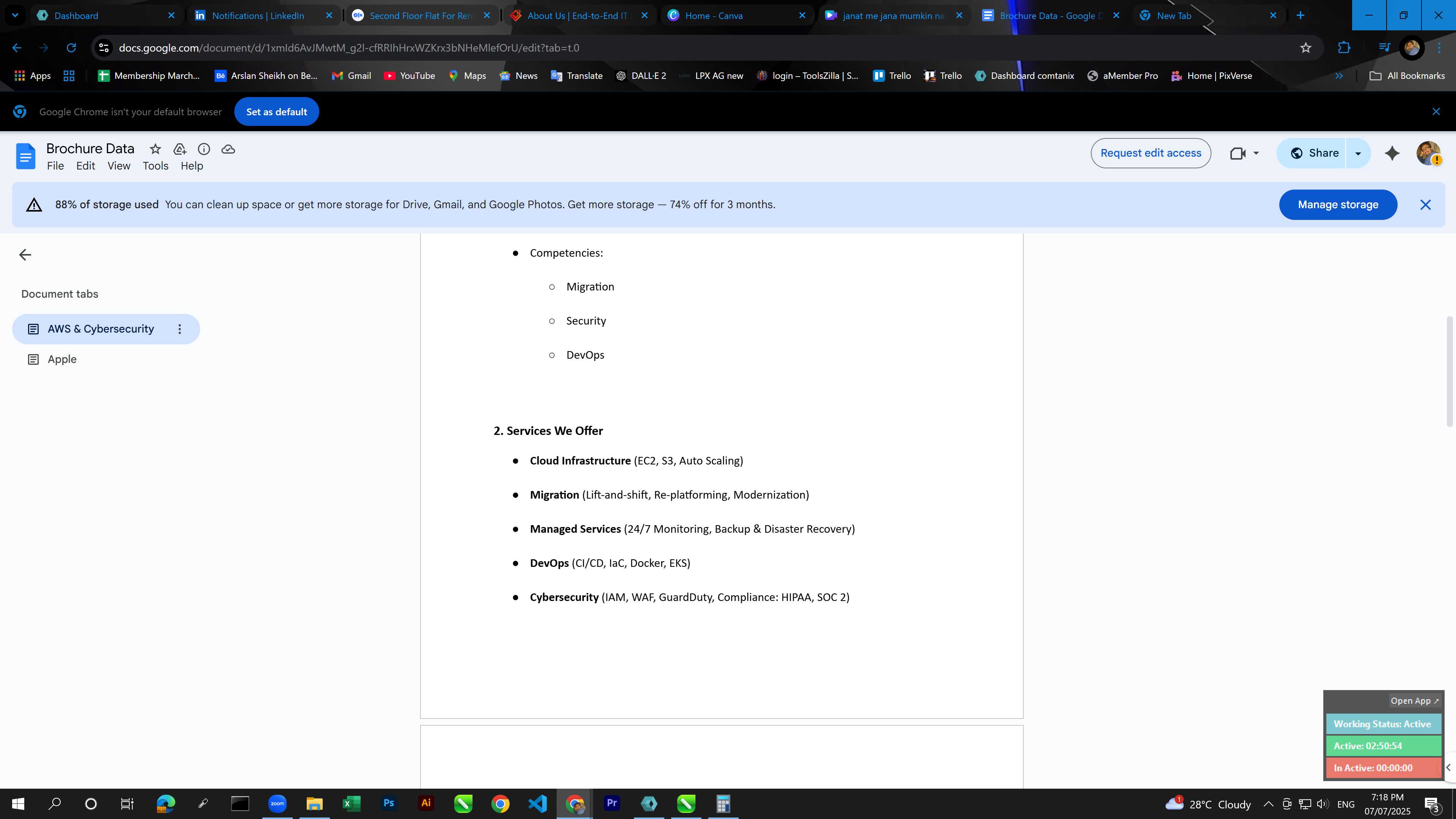Open the File menu
The width and height of the screenshot is (1456, 819).
[x=55, y=166]
